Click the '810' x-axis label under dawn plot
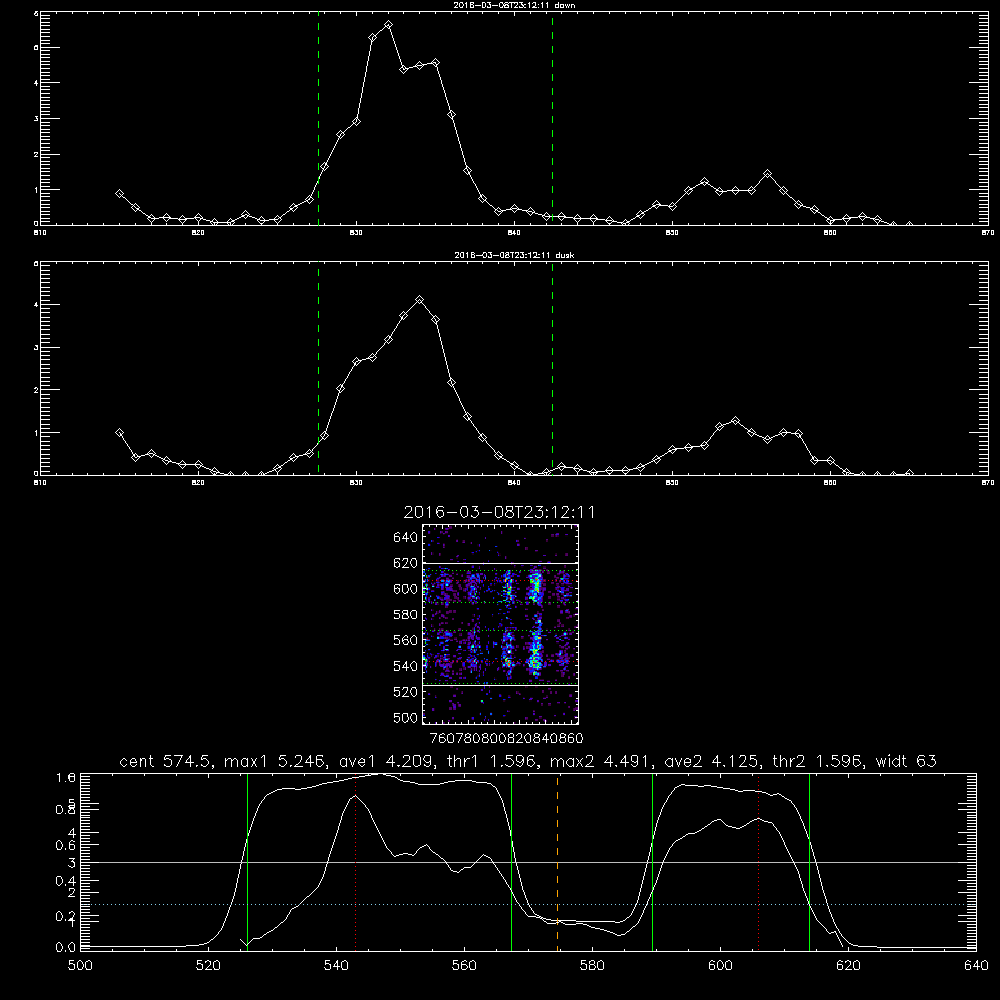The width and height of the screenshot is (1000, 1000). 40,233
